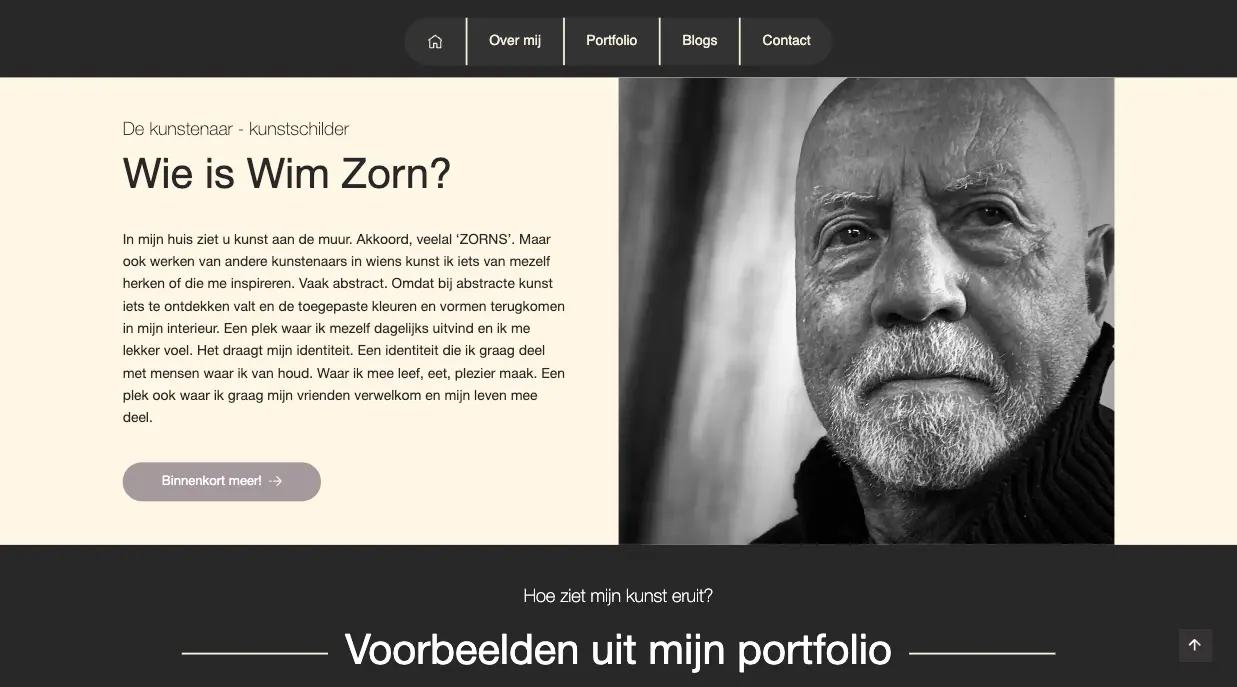The height and width of the screenshot is (687, 1237).
Task: Open the Contact page
Action: 786,41
